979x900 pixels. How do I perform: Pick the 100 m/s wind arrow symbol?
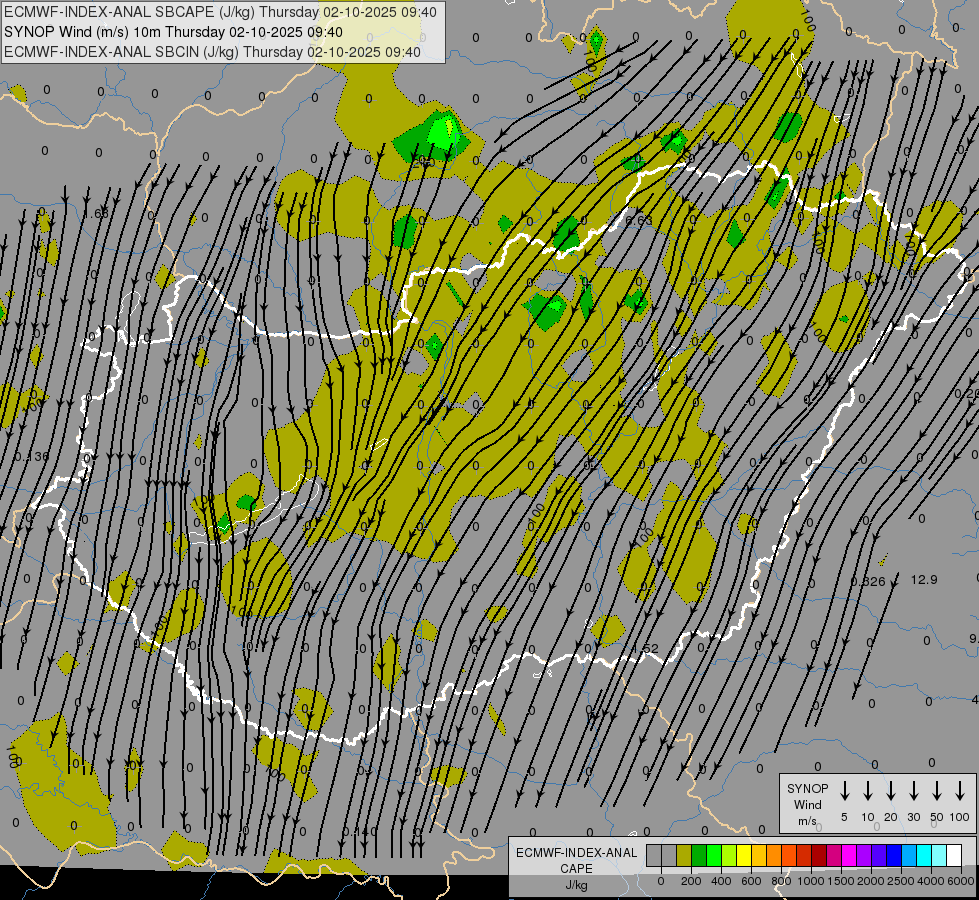coord(961,791)
